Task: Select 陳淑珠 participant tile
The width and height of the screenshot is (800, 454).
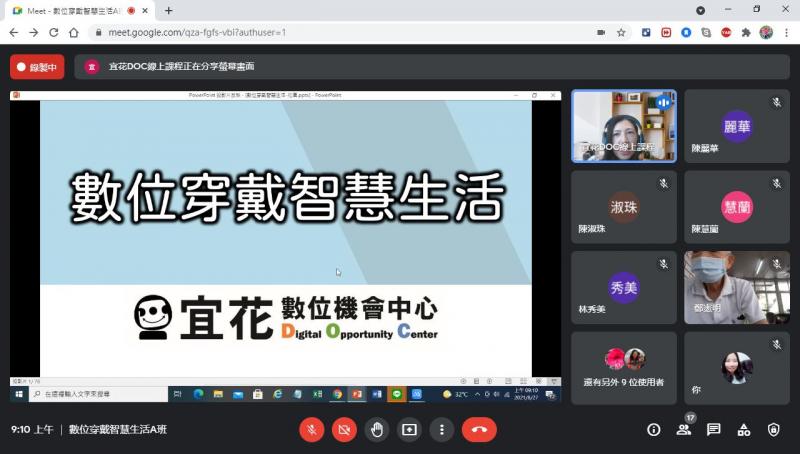Action: (624, 207)
